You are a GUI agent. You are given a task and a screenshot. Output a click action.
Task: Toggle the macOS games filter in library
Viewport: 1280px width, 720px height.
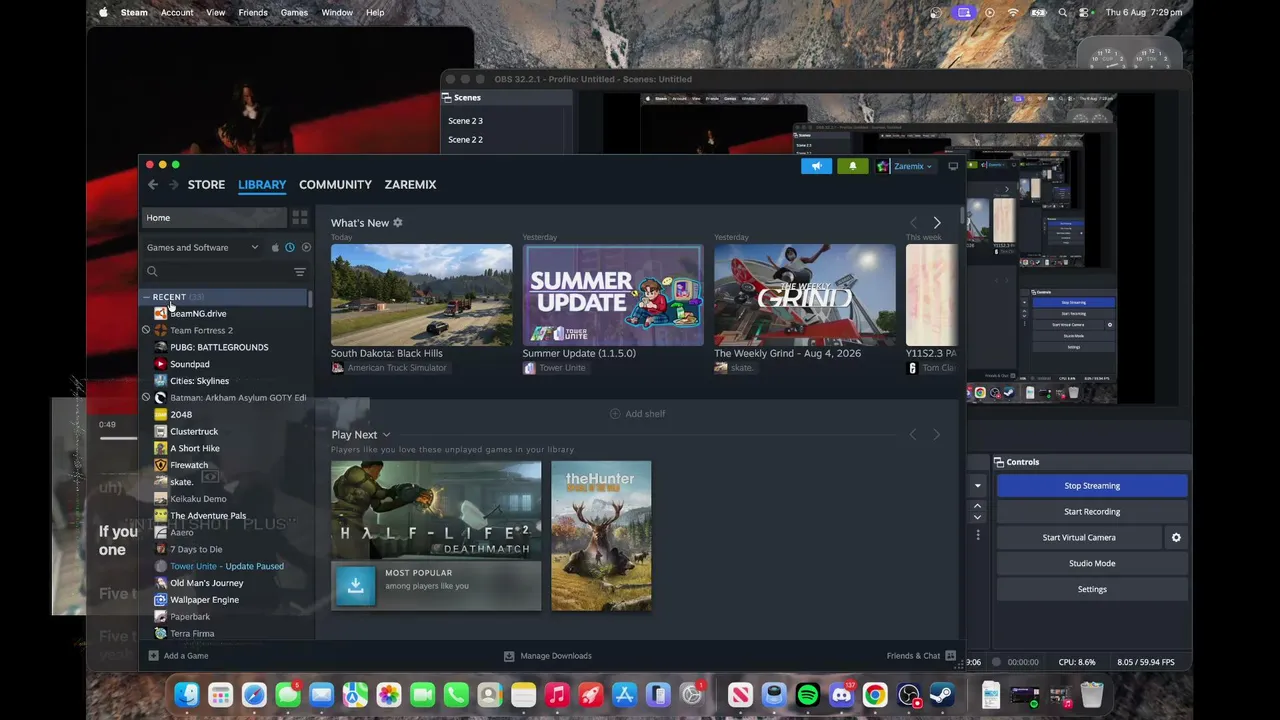point(275,248)
